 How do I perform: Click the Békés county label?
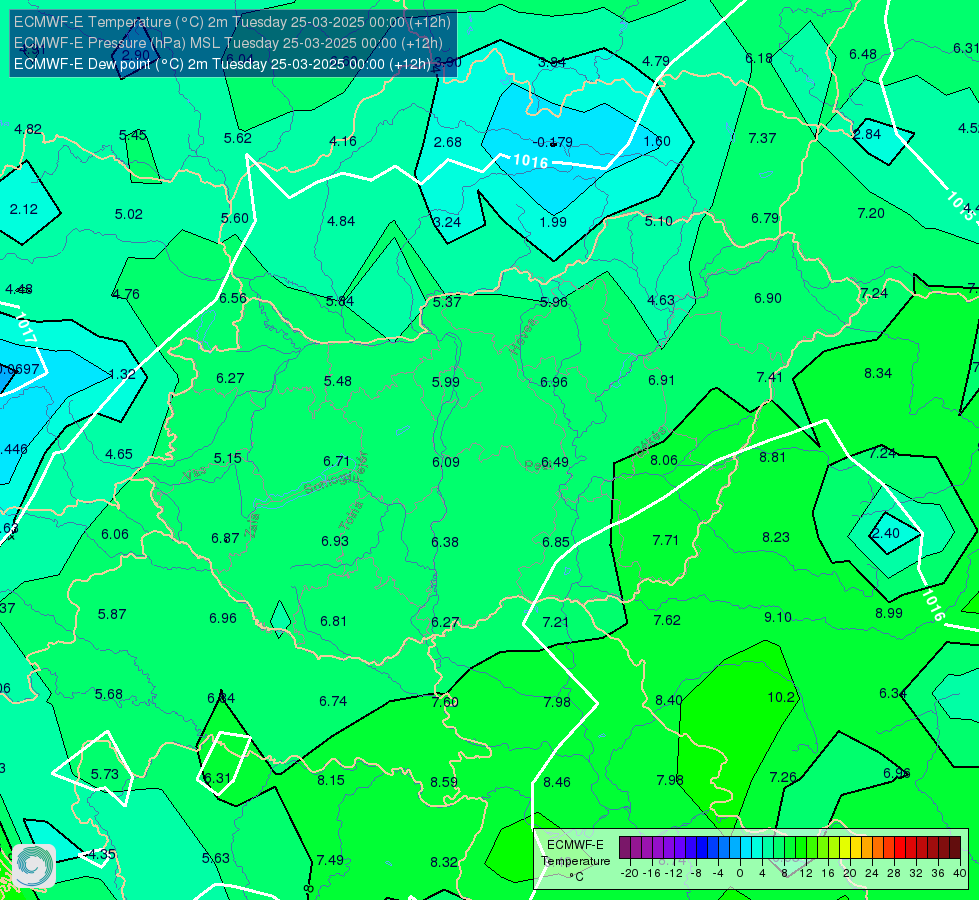click(x=649, y=442)
